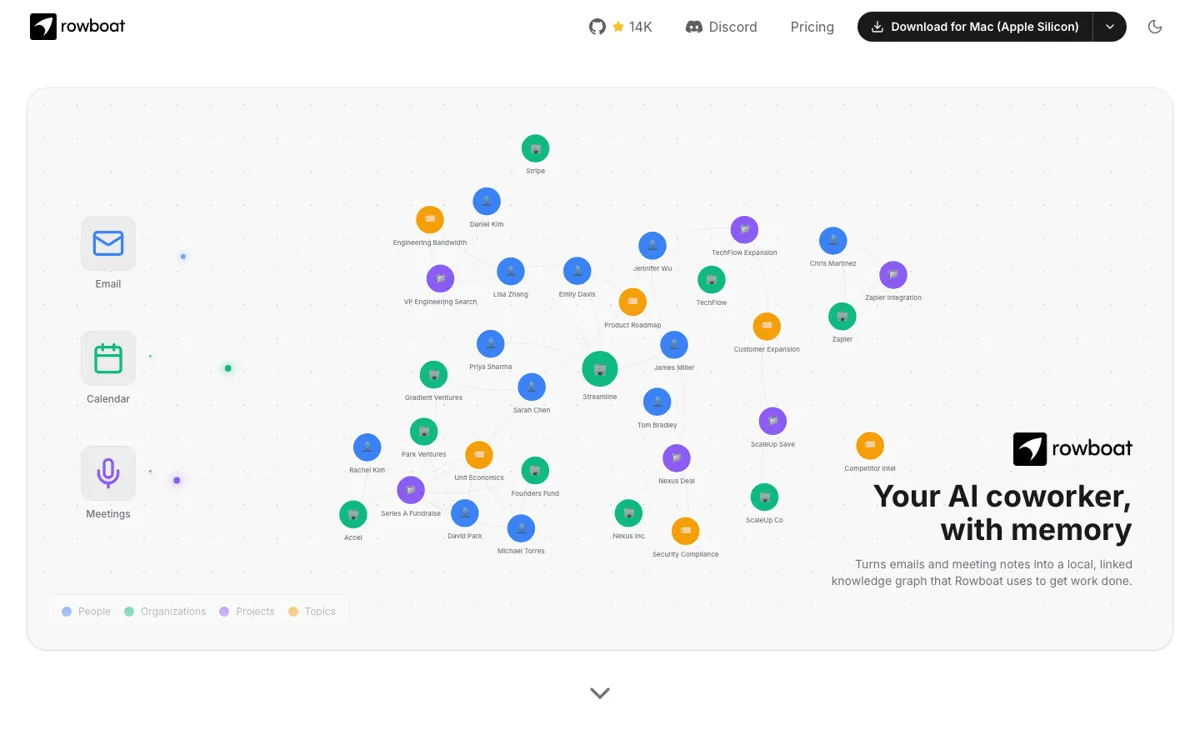Open the Discord link
Viewport: 1200px width, 750px height.
click(x=721, y=27)
